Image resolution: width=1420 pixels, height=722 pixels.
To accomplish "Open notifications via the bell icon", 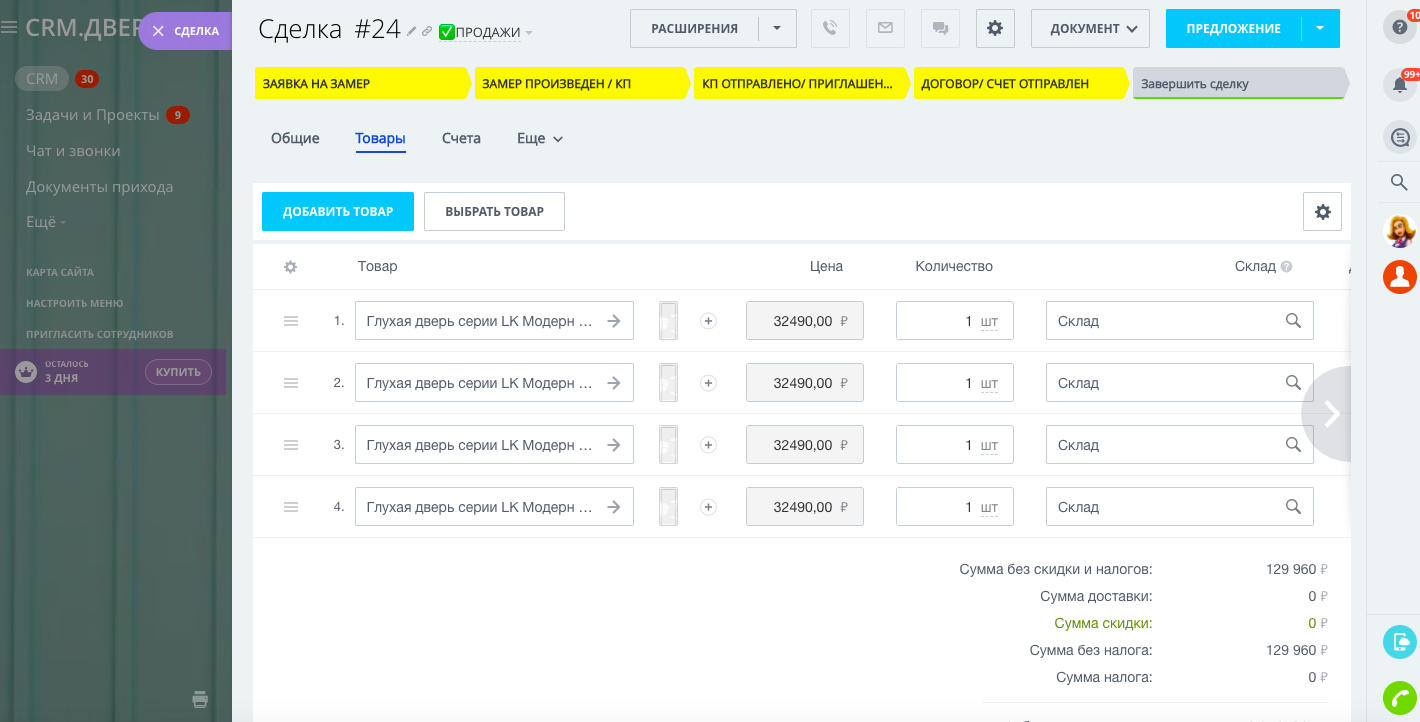I will [1399, 84].
